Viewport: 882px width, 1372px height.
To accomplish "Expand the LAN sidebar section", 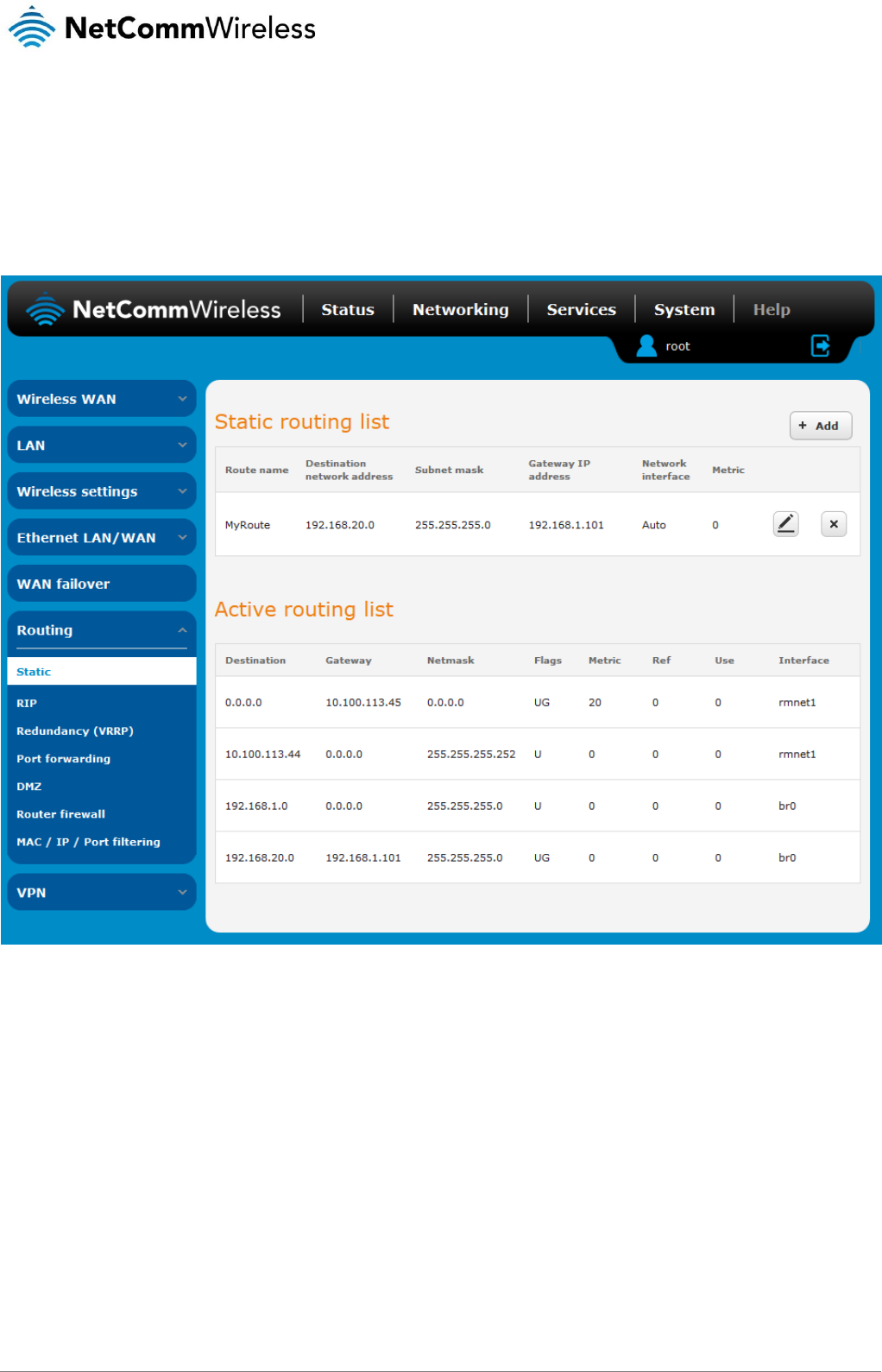I will (x=102, y=446).
